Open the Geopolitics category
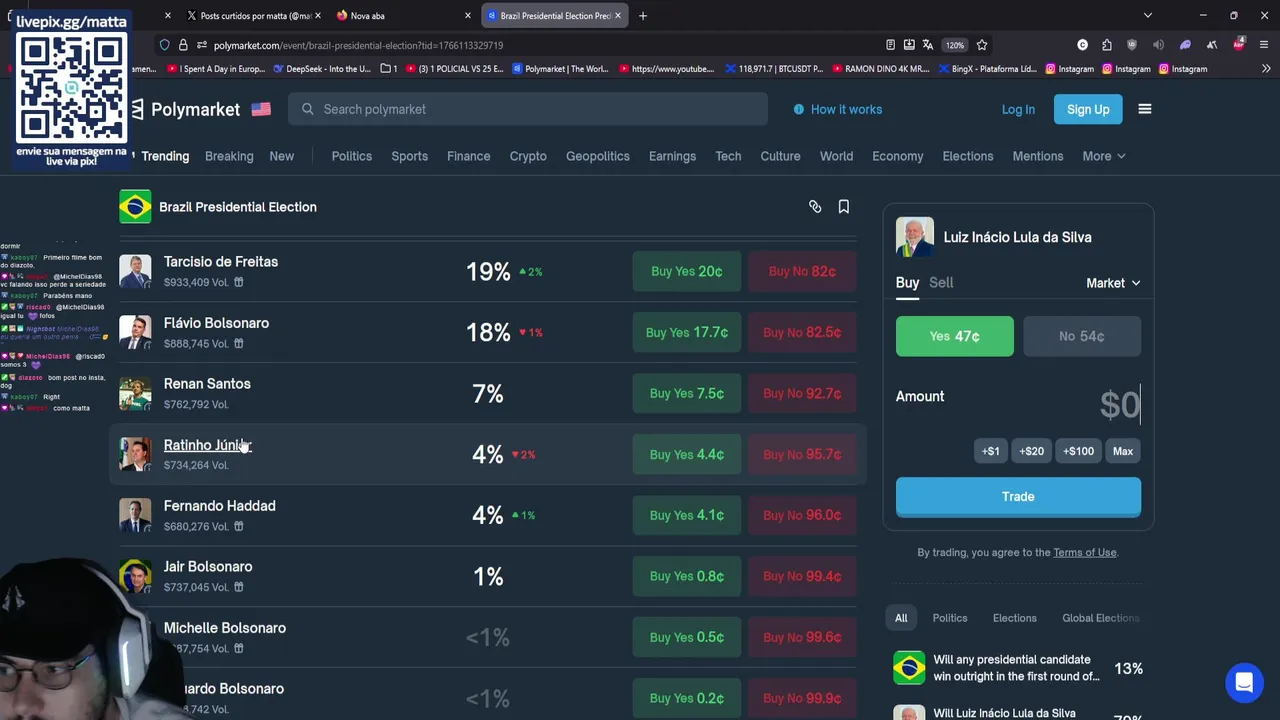Viewport: 1280px width, 720px height. [x=598, y=156]
